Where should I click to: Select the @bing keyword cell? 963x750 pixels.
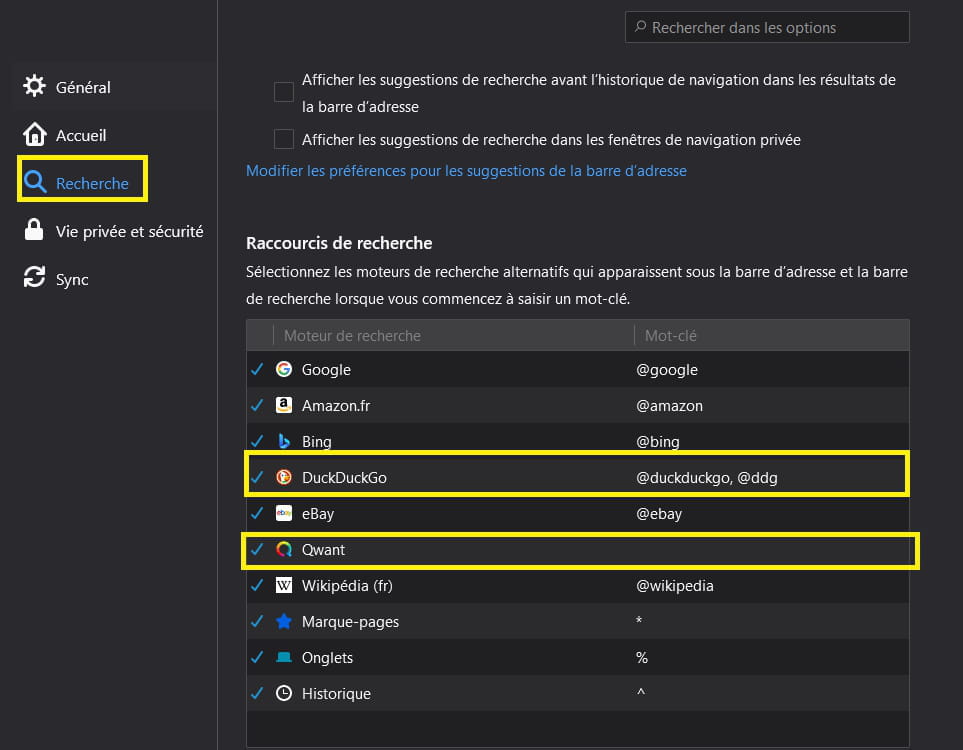coord(658,442)
